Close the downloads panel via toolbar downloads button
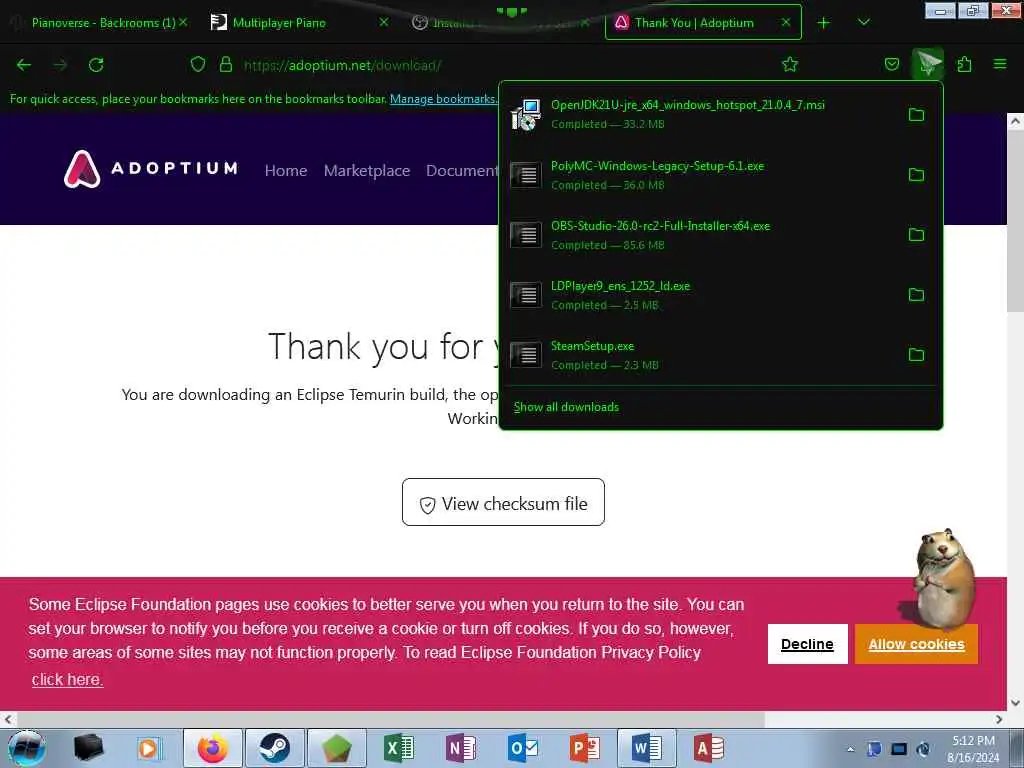1024x768 pixels. [928, 63]
